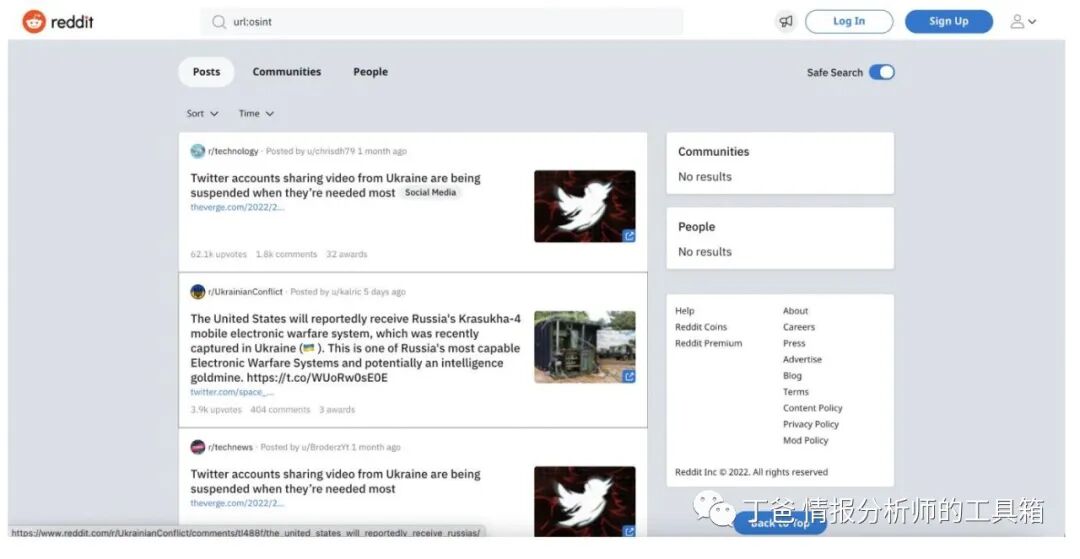
Task: Open the Reddit home logo
Action: tap(58, 22)
